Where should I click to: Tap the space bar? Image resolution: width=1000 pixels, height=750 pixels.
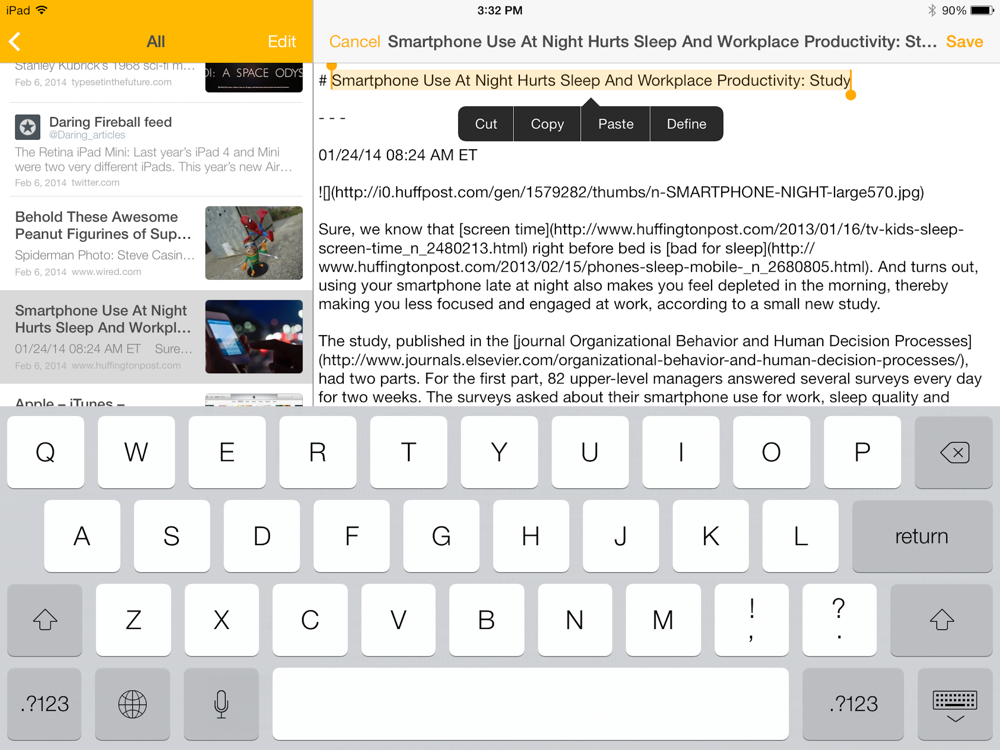(531, 704)
